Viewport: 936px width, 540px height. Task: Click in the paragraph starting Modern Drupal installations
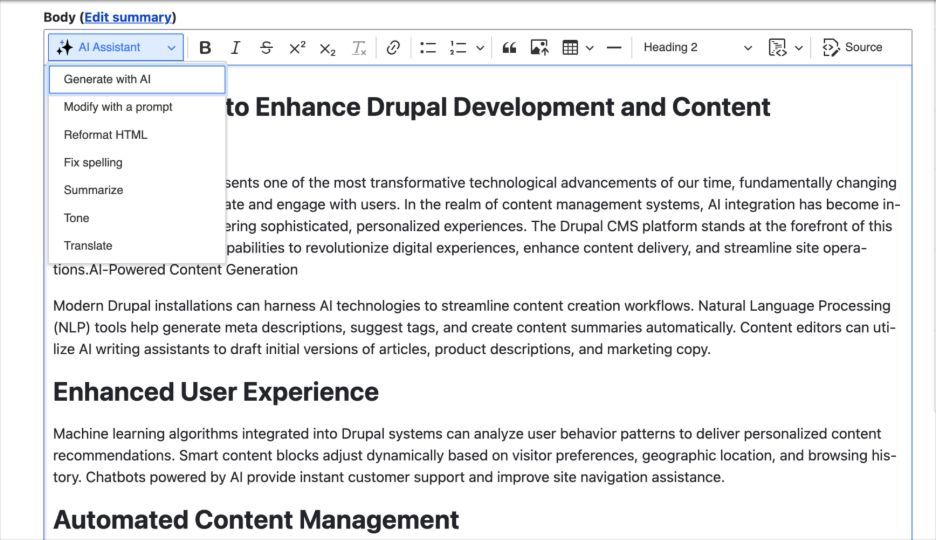(x=475, y=328)
